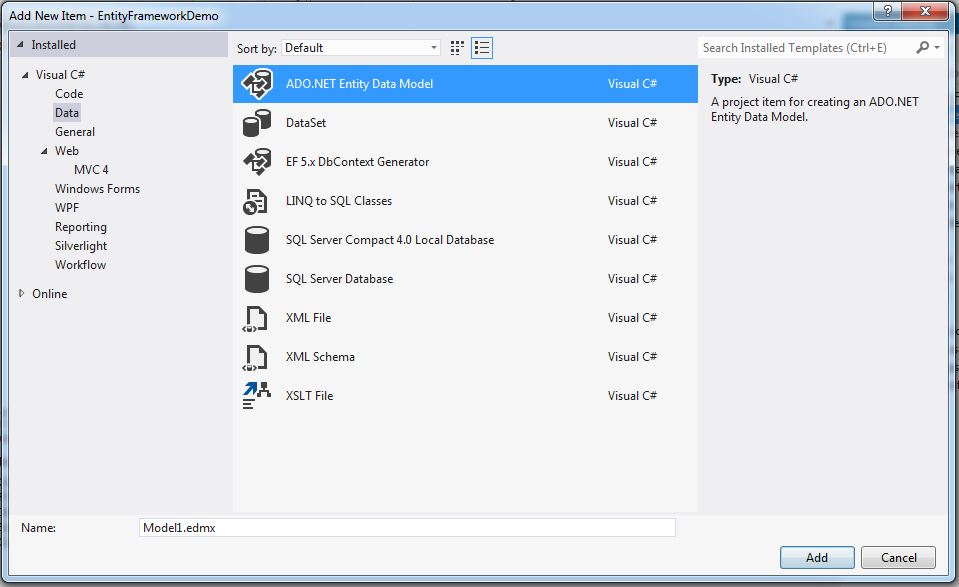Click the DataSet template icon
Viewport: 959px width, 587px height.
point(257,123)
